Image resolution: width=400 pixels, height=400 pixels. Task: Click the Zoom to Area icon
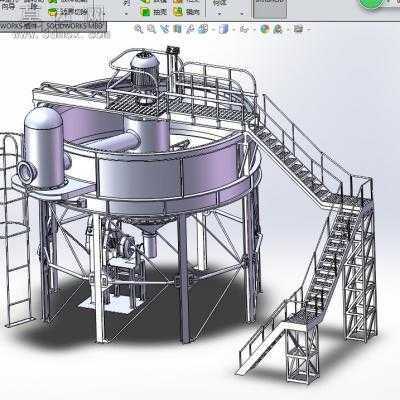pos(152,29)
